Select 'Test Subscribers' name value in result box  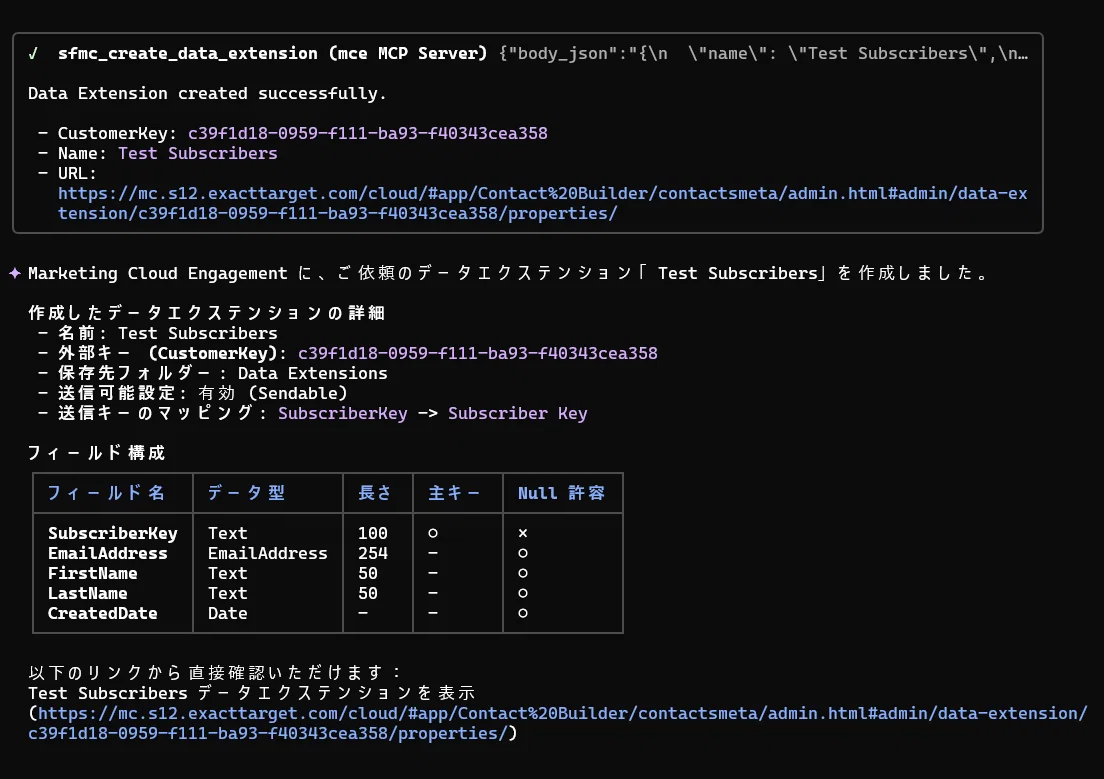pos(198,154)
